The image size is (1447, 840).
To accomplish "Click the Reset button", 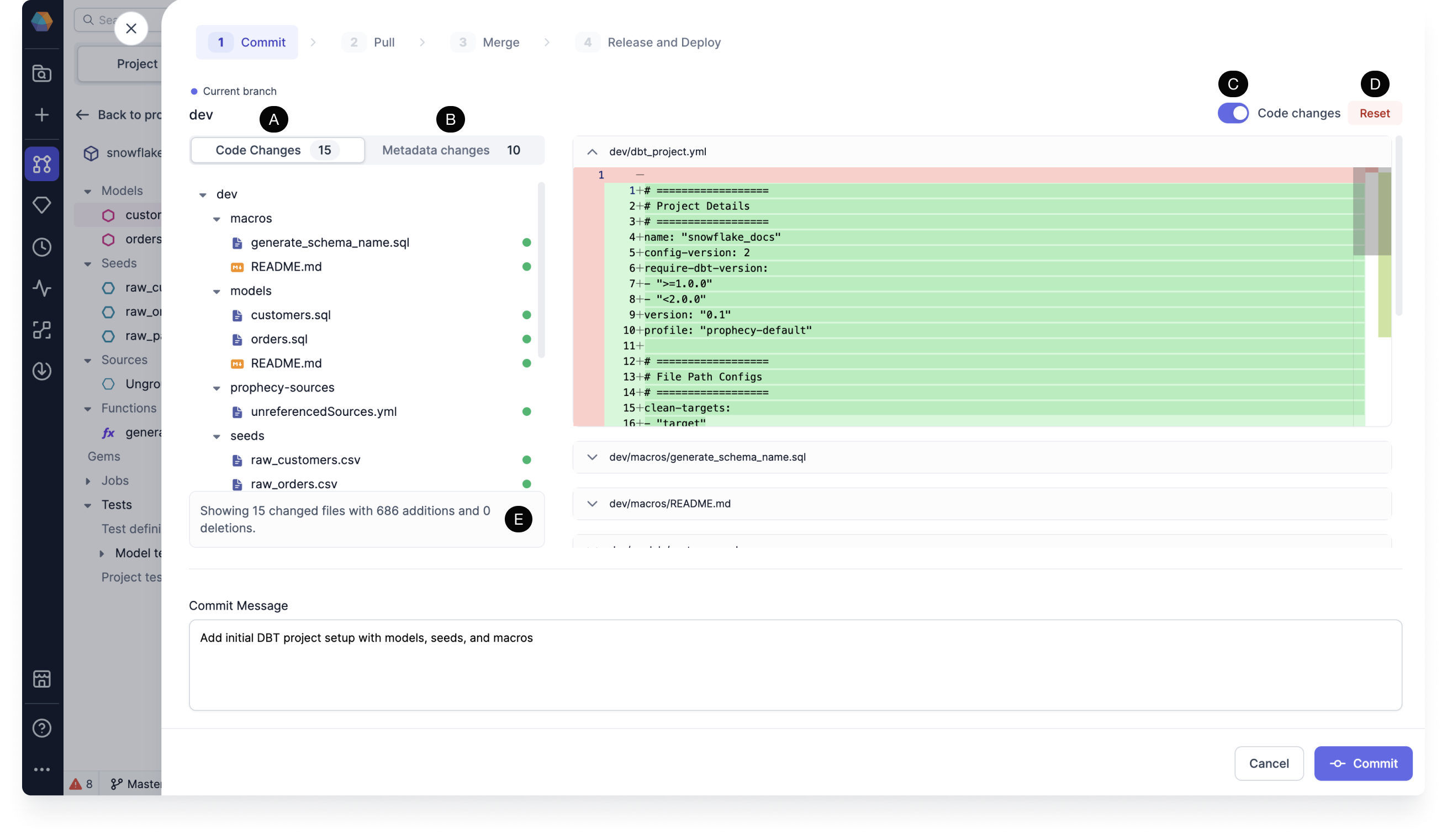I will [x=1374, y=113].
